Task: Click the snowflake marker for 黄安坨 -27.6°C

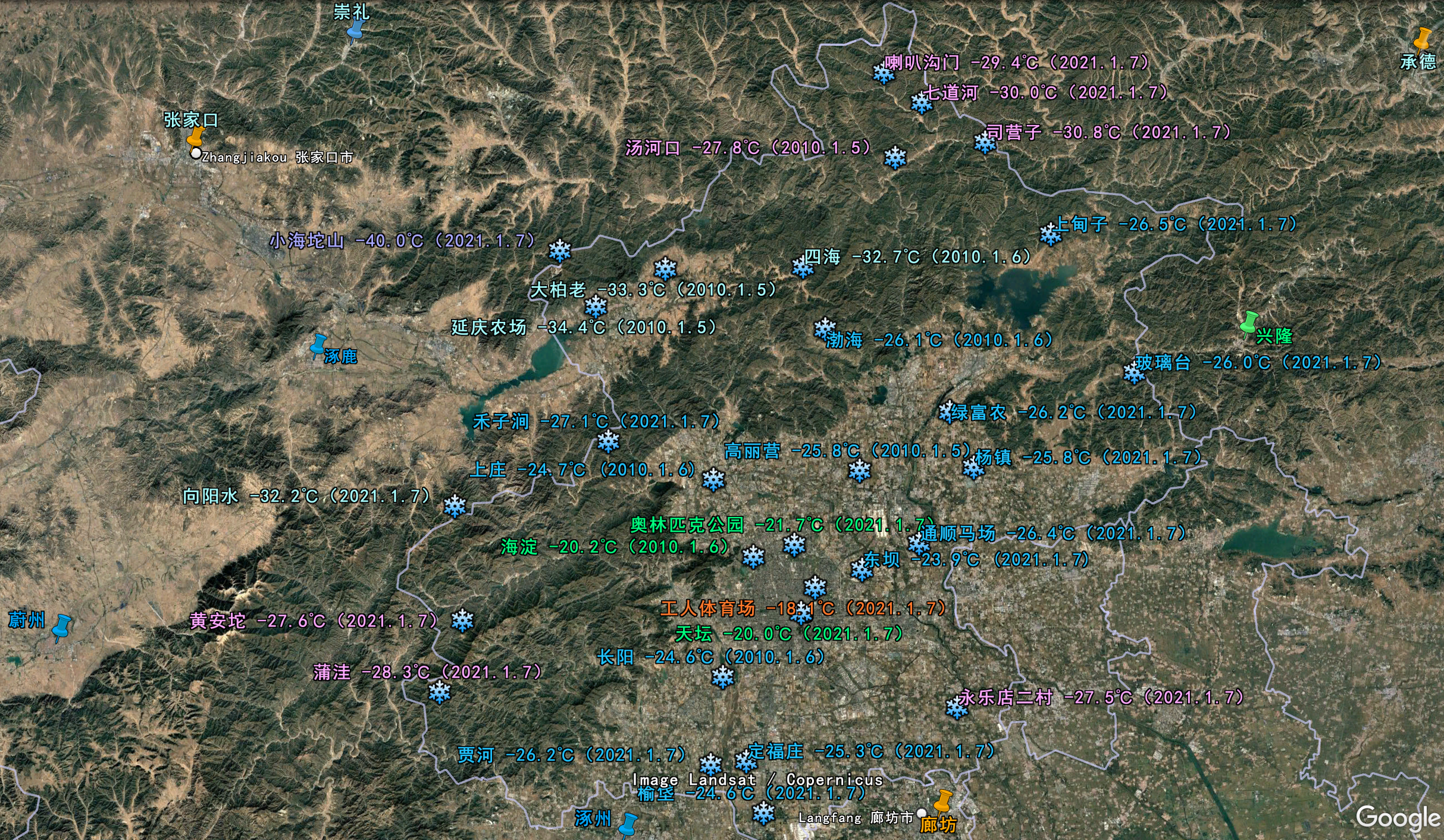Action: [x=462, y=620]
